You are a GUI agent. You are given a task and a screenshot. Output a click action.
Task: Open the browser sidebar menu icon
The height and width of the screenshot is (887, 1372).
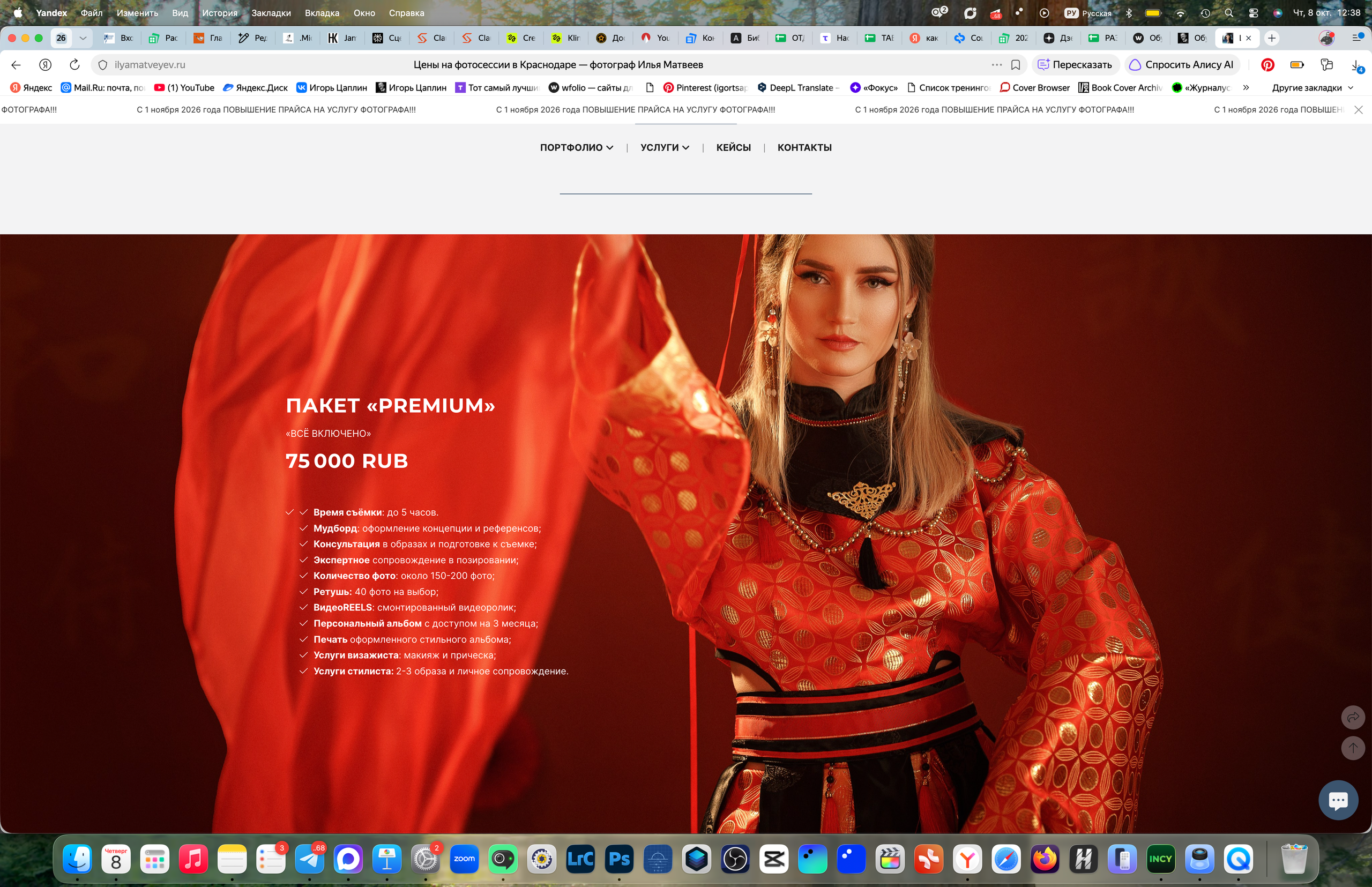tap(1358, 38)
